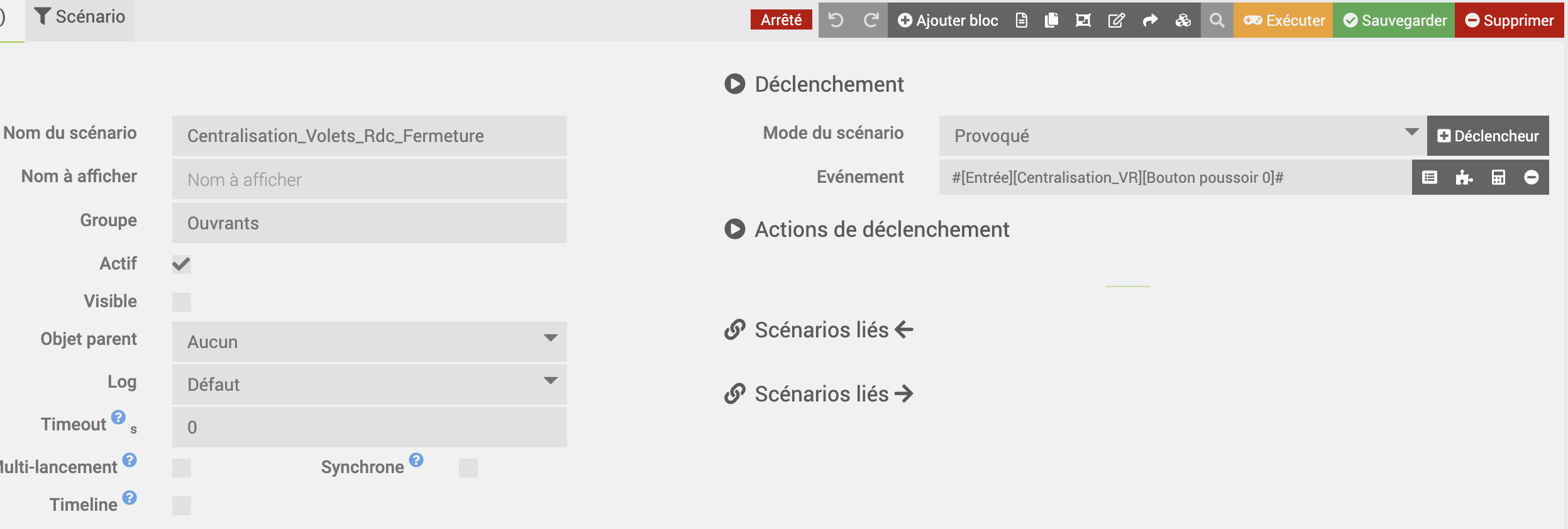Image resolution: width=1568 pixels, height=529 pixels.
Task: Click the stacked cubes icon in toolbar
Action: tap(1183, 20)
